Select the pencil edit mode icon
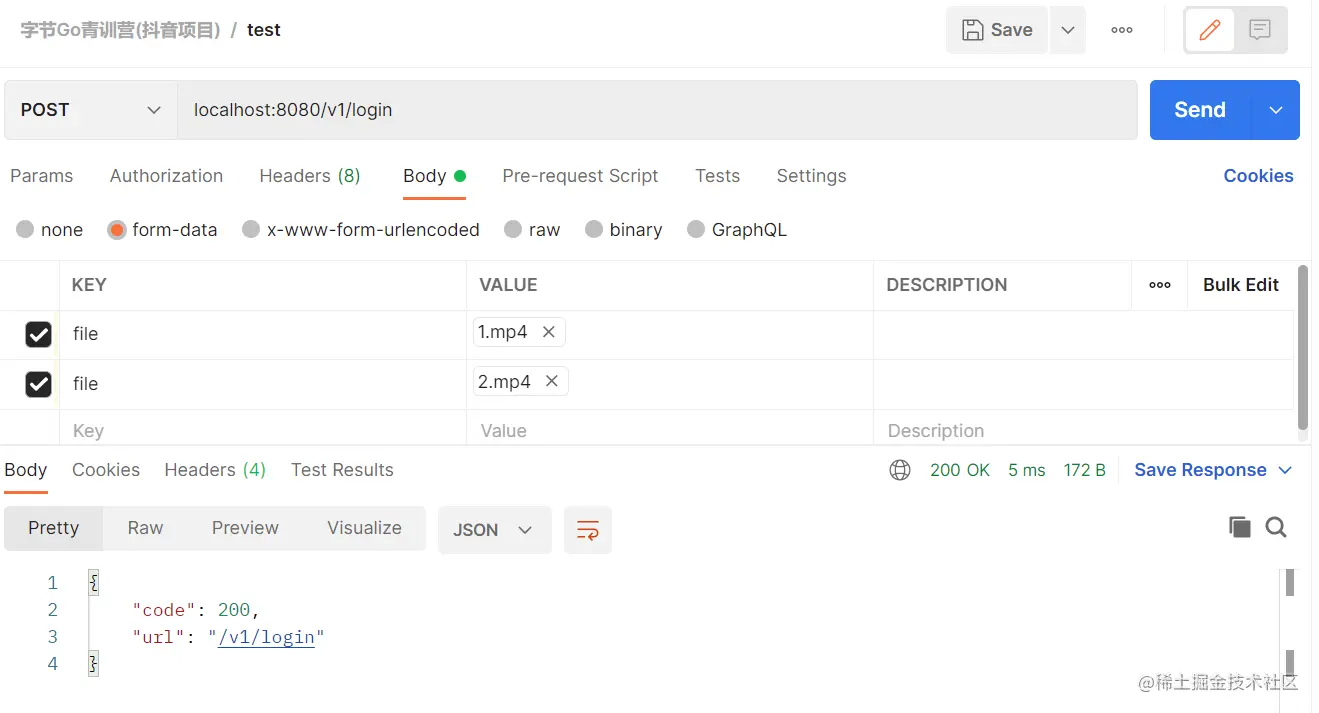 pos(1210,30)
